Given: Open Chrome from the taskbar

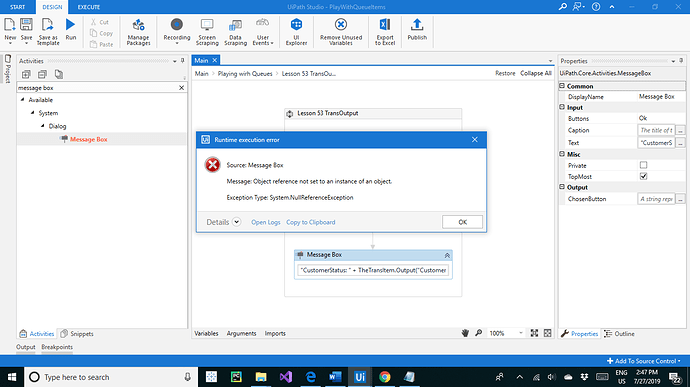Looking at the screenshot, I should tap(385, 377).
